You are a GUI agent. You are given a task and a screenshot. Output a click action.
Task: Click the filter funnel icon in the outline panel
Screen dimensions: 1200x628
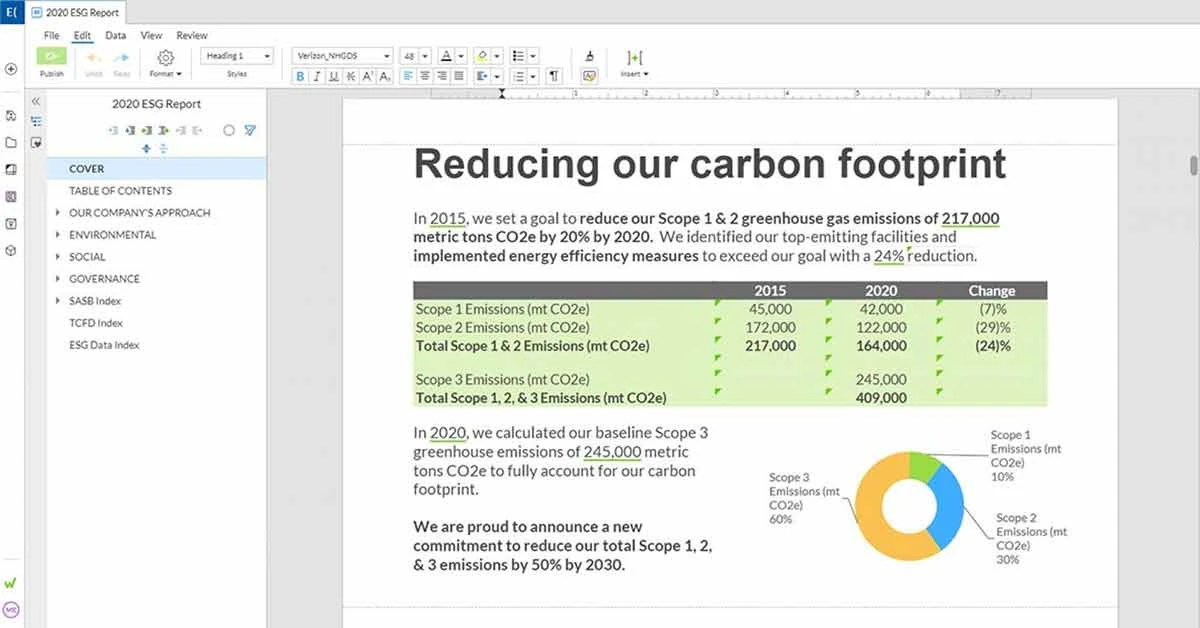pyautogui.click(x=250, y=130)
